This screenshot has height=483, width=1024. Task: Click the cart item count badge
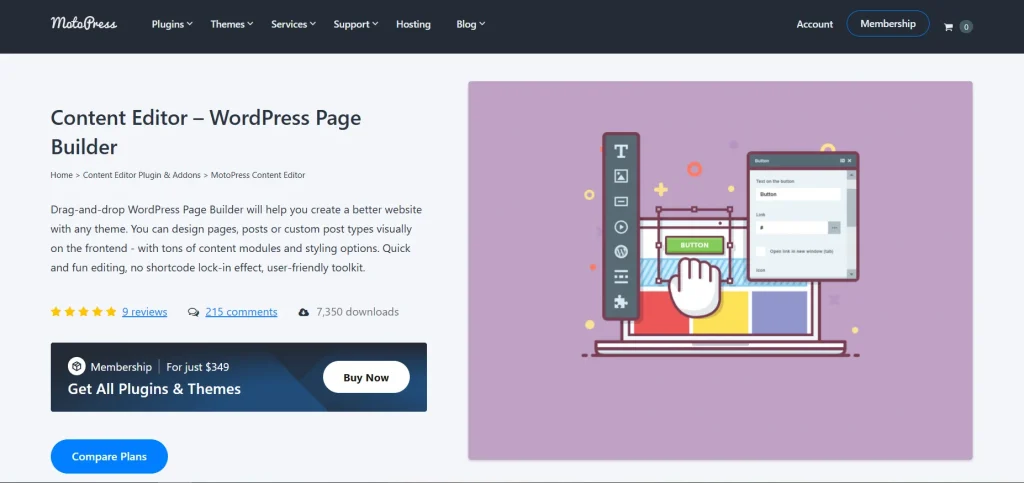[966, 27]
